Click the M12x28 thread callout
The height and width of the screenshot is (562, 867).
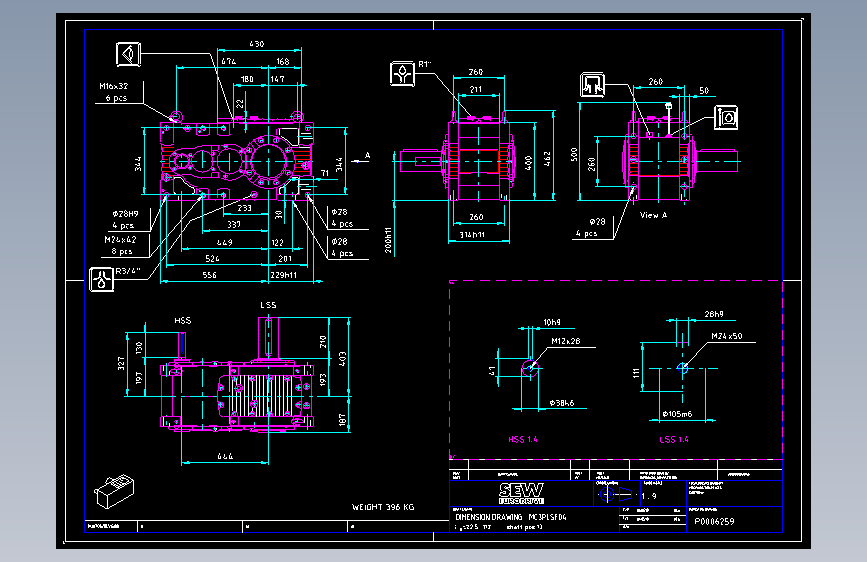tap(566, 341)
